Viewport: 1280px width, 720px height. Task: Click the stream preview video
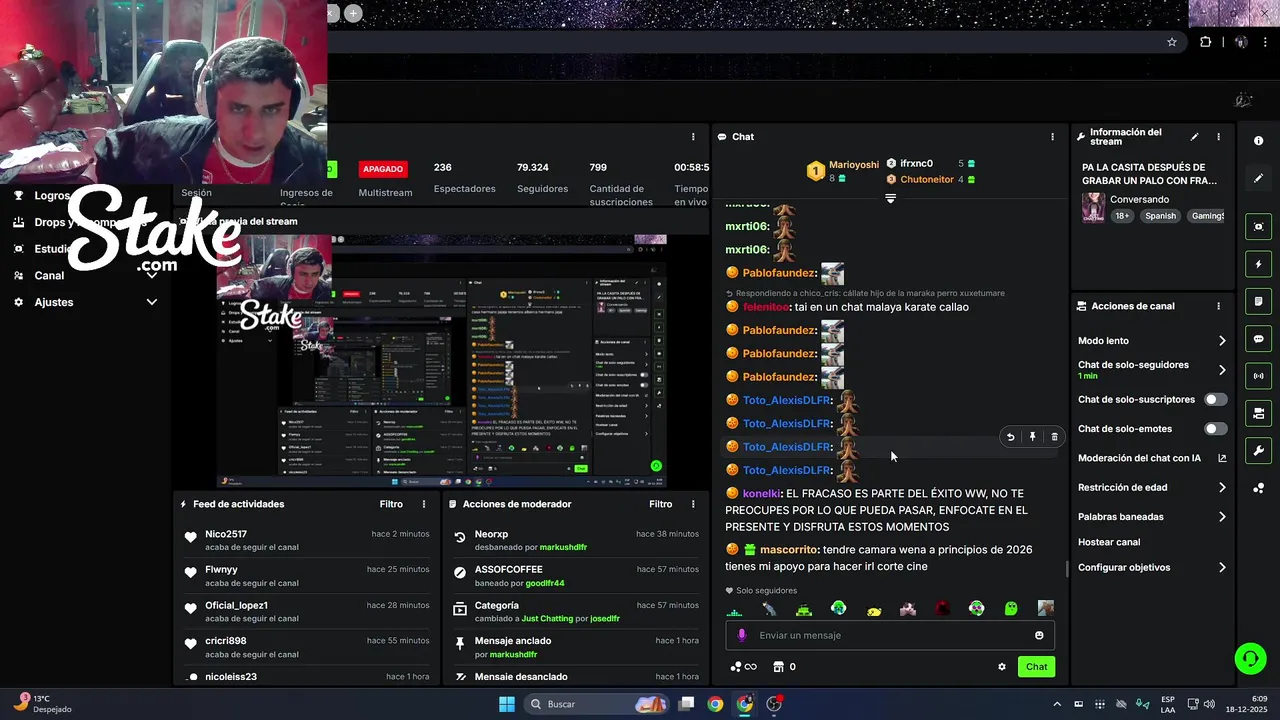[x=441, y=360]
